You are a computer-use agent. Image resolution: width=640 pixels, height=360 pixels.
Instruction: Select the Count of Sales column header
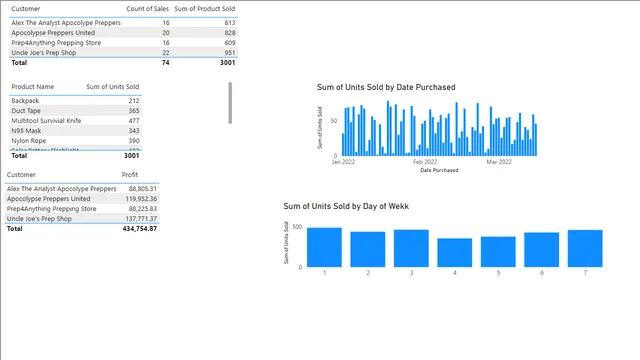point(147,9)
